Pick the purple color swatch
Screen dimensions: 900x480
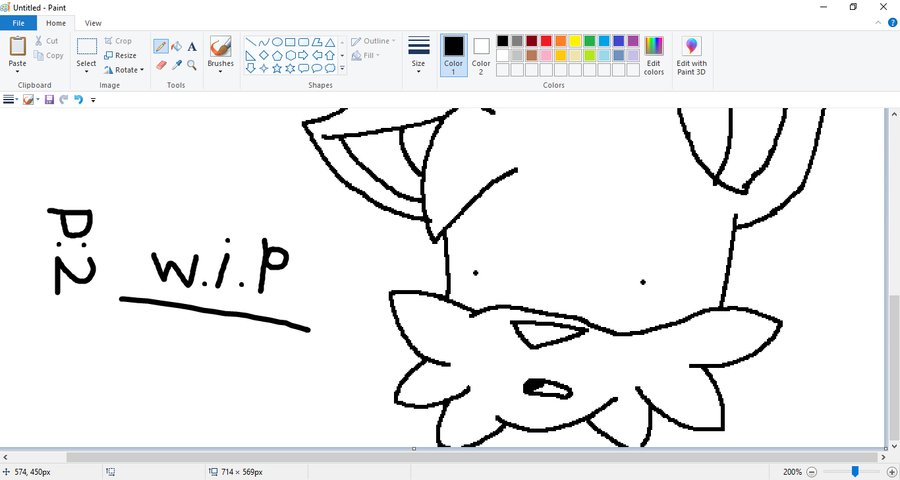click(633, 41)
